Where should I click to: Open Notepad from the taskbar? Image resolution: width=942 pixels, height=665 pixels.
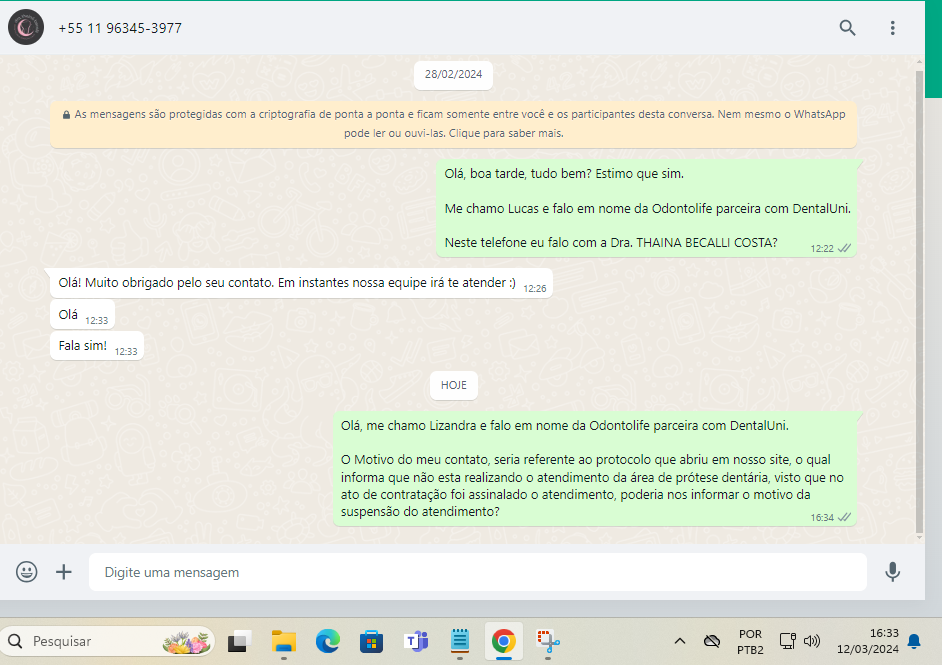click(x=460, y=641)
